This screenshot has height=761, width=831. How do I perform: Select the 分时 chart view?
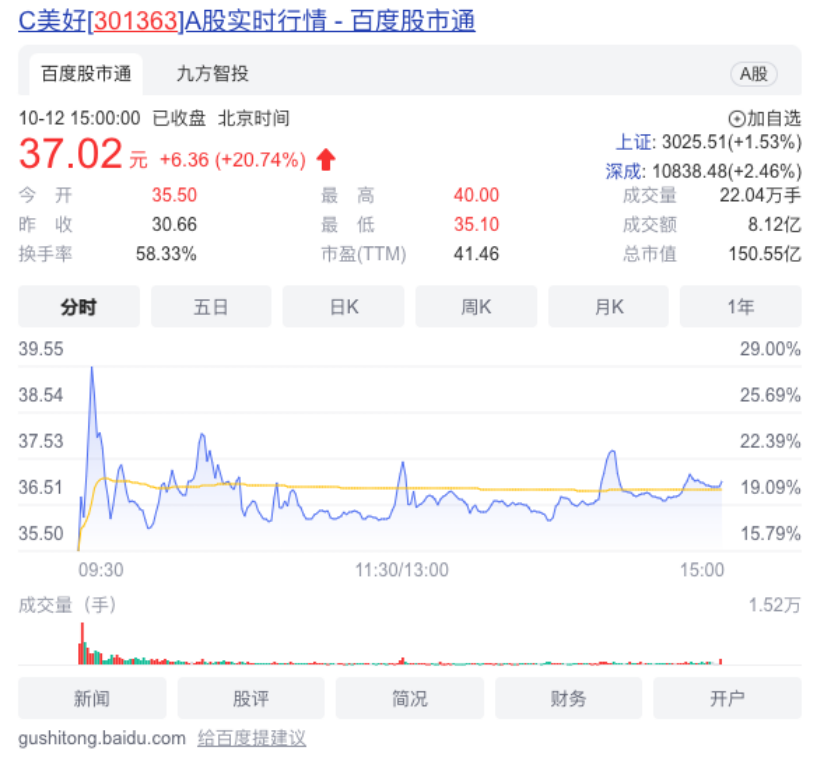(x=79, y=307)
